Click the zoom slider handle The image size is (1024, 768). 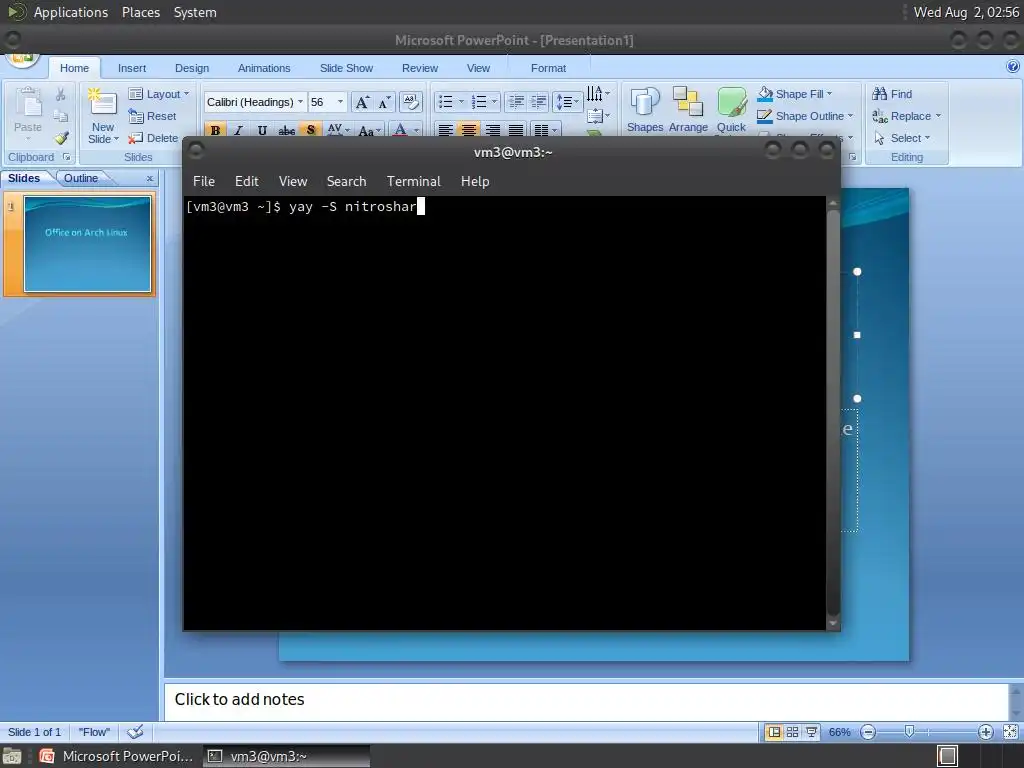click(x=909, y=732)
